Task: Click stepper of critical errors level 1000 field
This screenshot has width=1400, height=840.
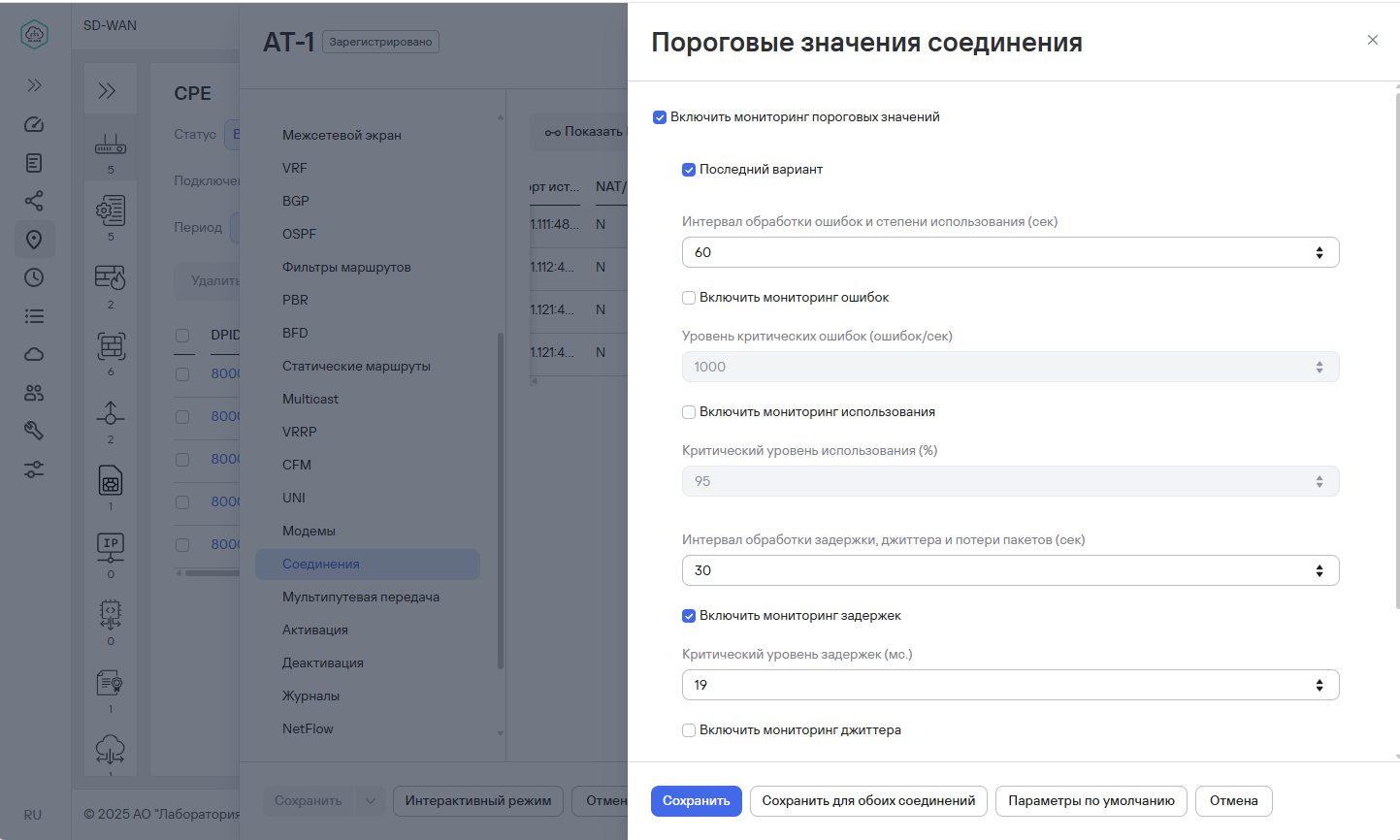Action: pyautogui.click(x=1319, y=367)
